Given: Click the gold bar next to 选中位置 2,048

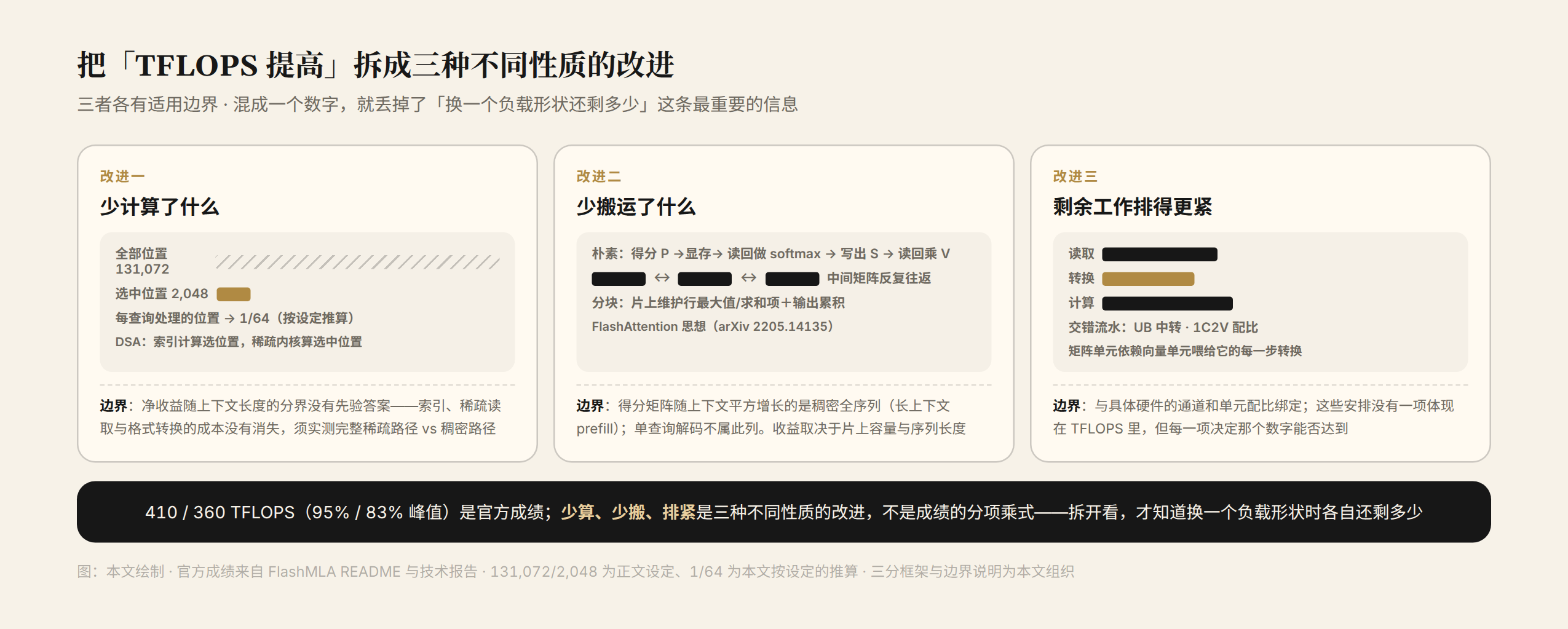Looking at the screenshot, I should (234, 294).
